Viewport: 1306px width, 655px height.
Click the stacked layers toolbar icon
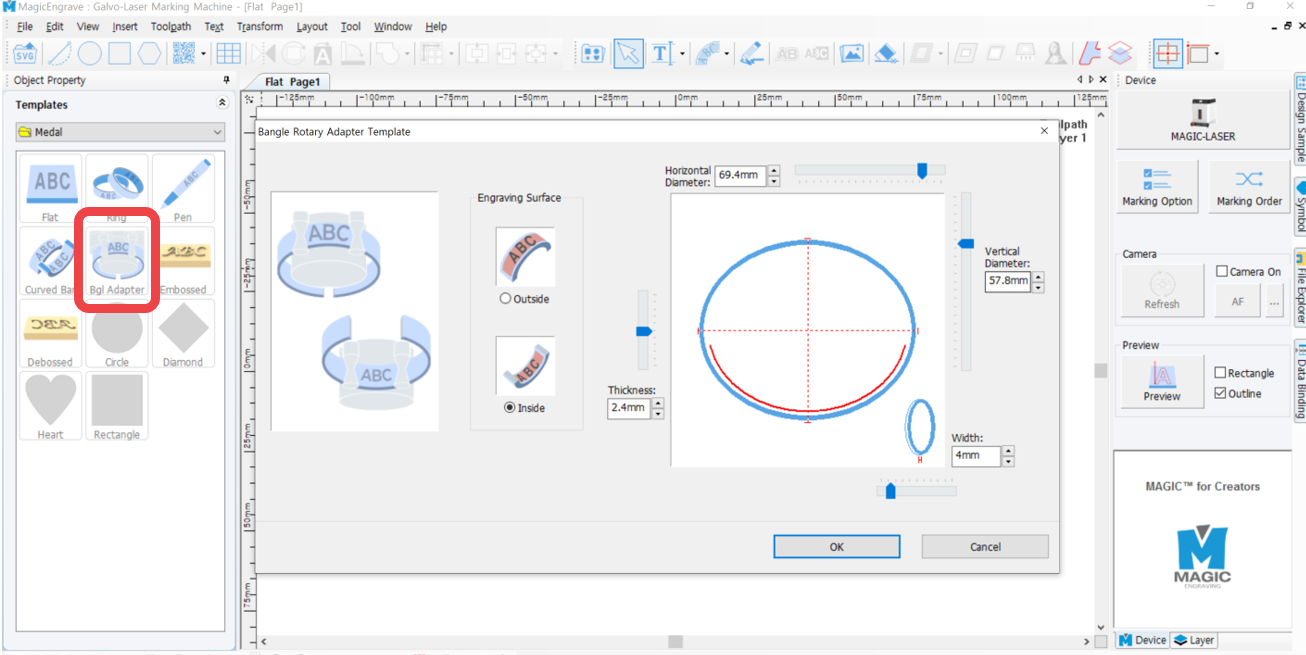(1120, 53)
